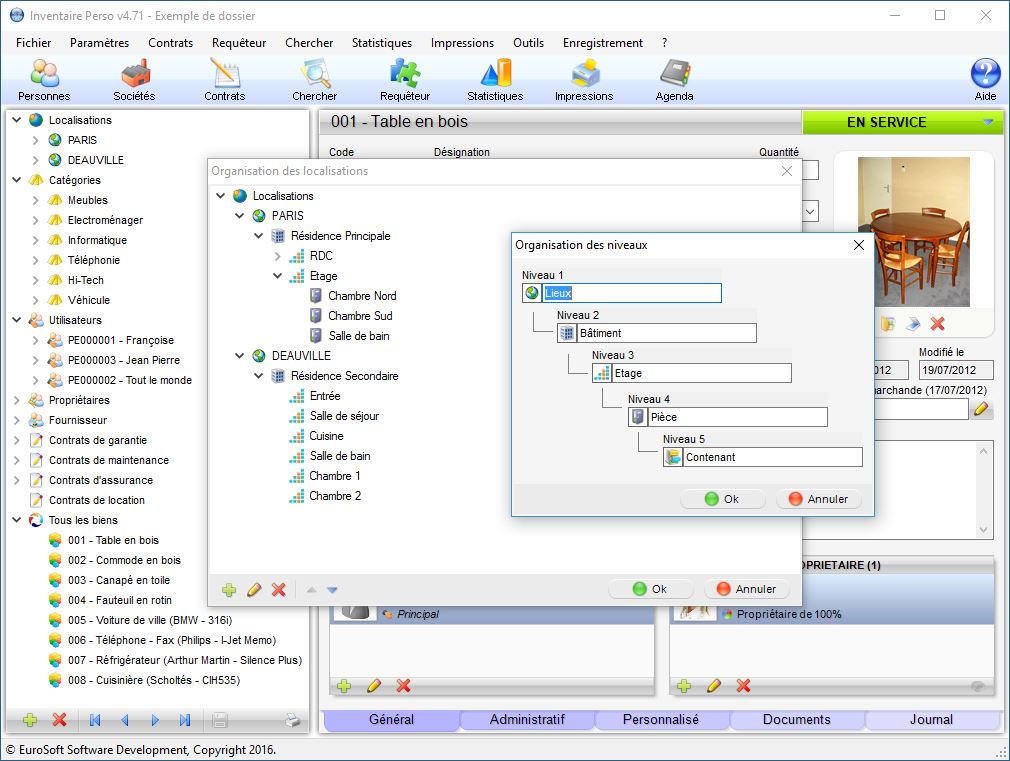Confirm with Ok in Organisation des niveaux

coord(722,499)
